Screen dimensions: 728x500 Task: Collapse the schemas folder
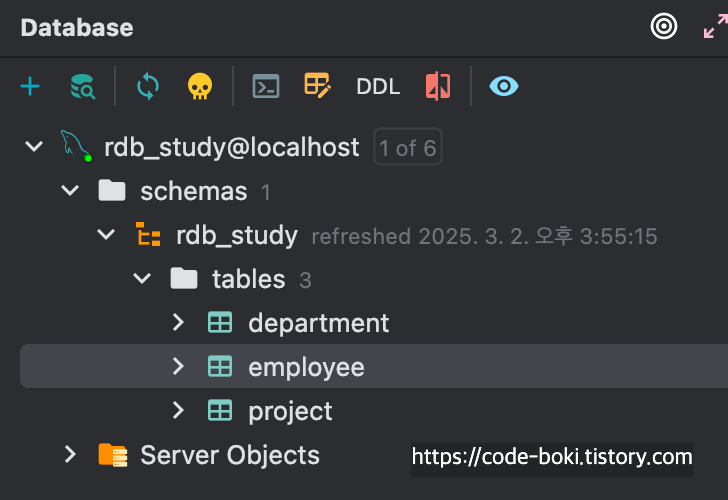(70, 190)
